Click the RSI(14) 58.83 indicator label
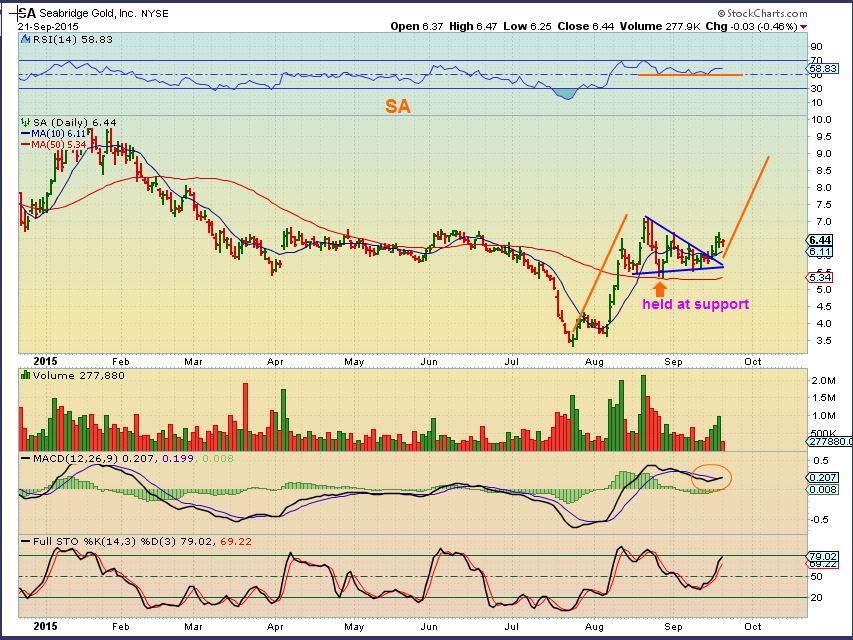The height and width of the screenshot is (640, 853). [73, 39]
